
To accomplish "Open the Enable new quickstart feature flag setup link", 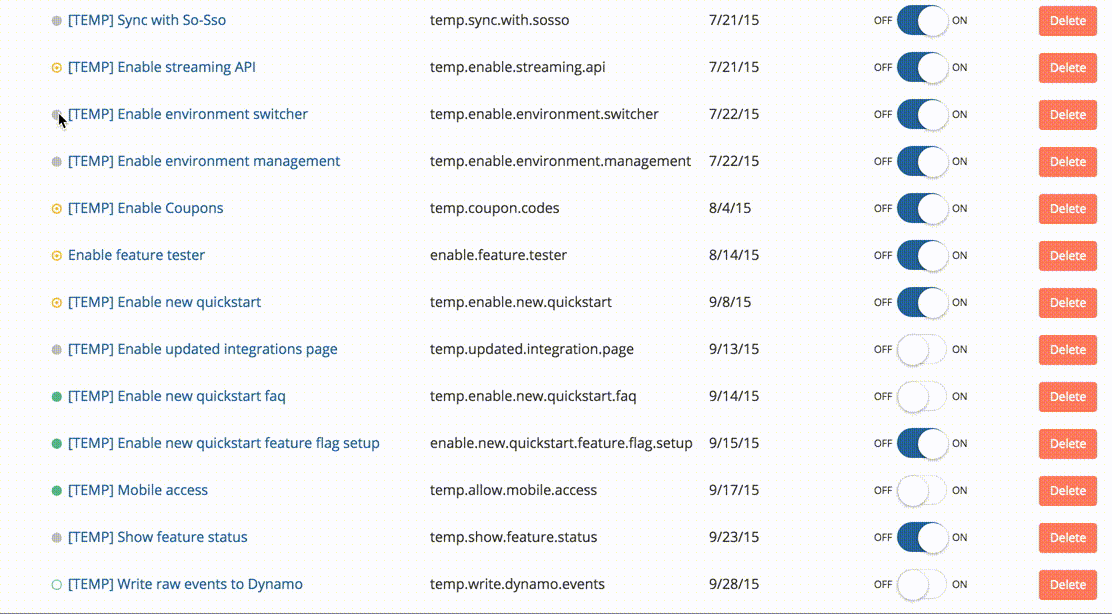I will 224,443.
